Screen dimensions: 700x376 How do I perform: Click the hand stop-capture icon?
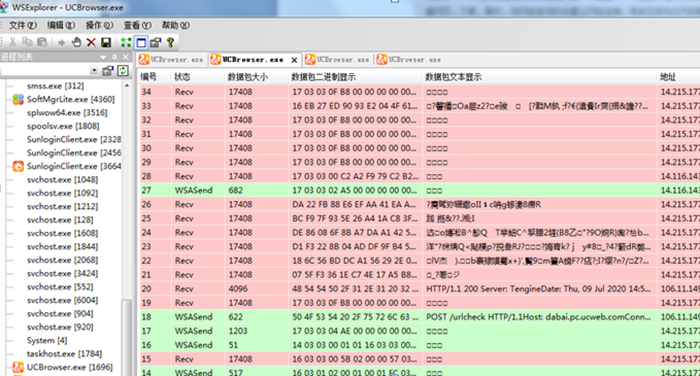tap(76, 42)
